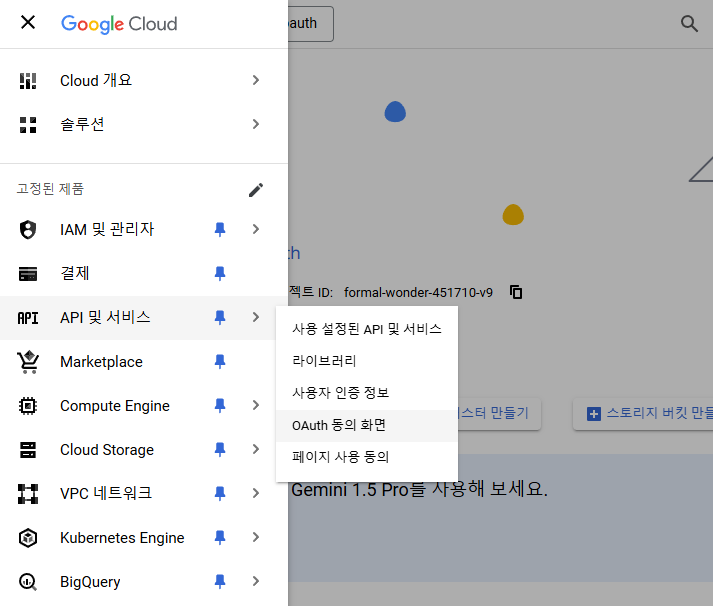The height and width of the screenshot is (606, 713).
Task: Click project ID text formal-wonder-451710-v9
Action: click(418, 292)
